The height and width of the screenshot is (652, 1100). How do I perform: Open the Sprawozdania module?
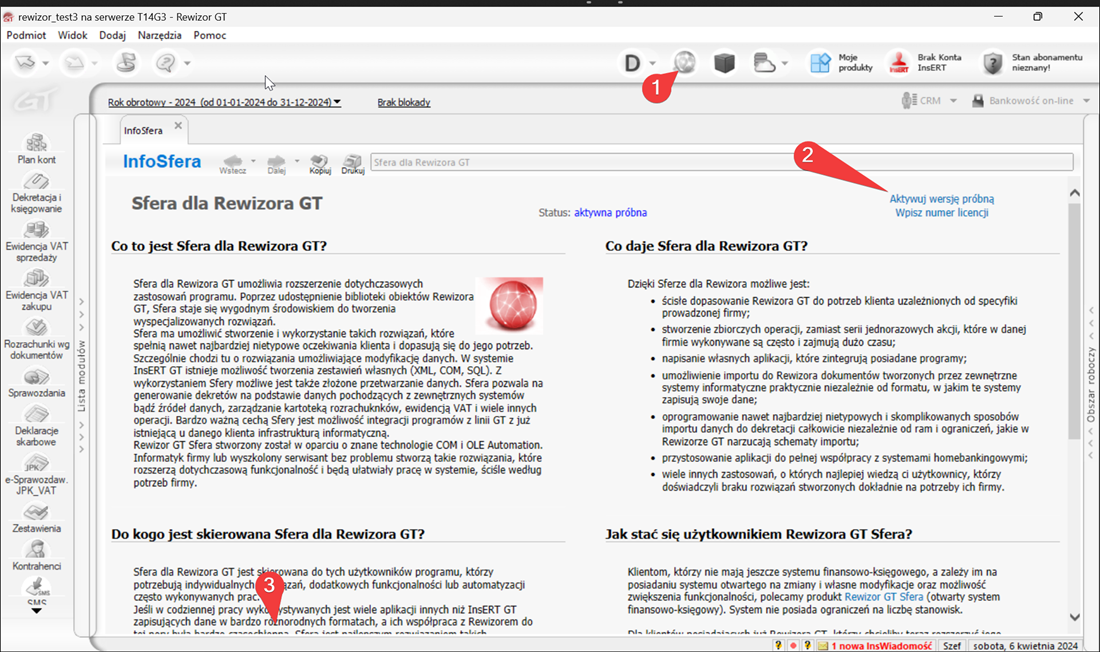tap(36, 382)
